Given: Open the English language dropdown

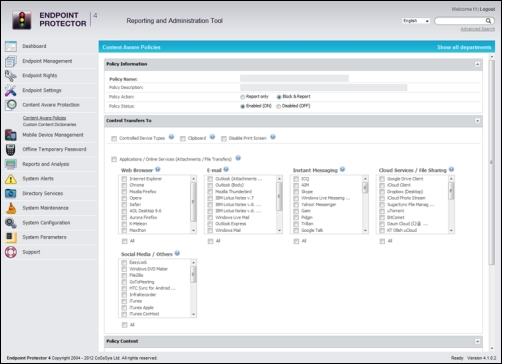Looking at the screenshot, I should point(416,21).
